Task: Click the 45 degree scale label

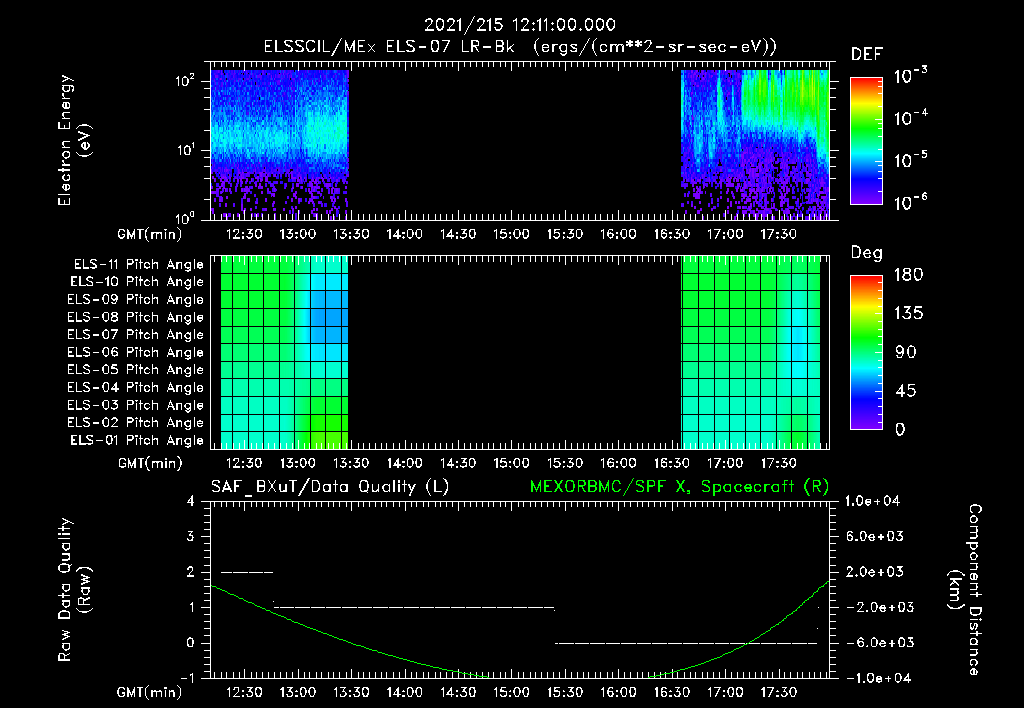Action: coord(905,391)
